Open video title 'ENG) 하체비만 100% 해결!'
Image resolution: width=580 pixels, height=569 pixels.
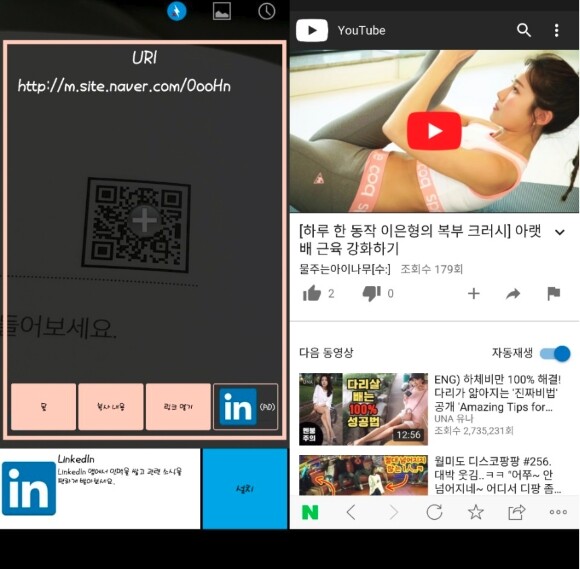(498, 393)
